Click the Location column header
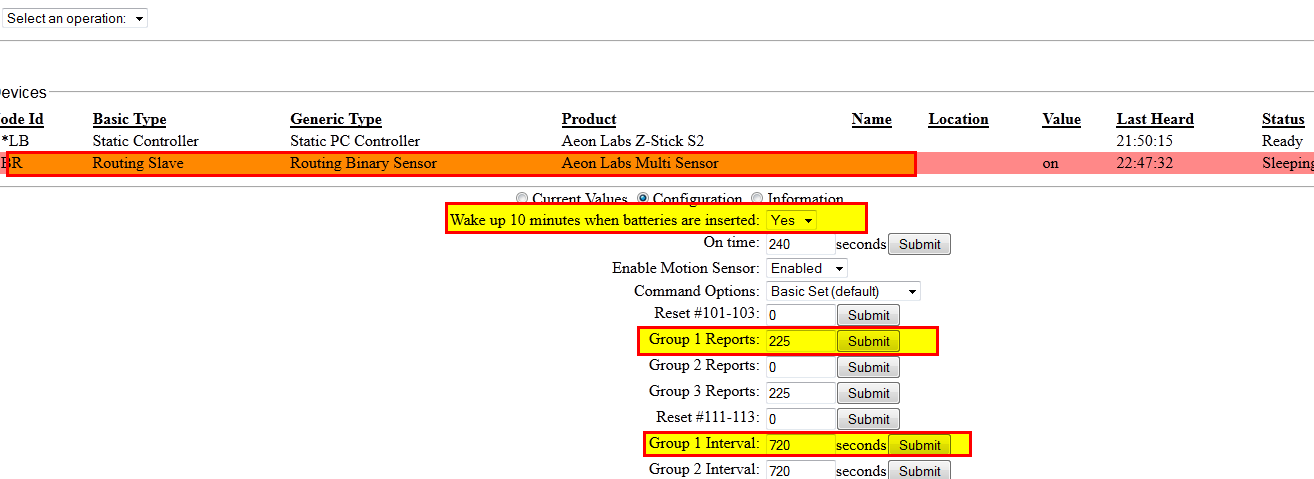1314x479 pixels. pos(958,119)
